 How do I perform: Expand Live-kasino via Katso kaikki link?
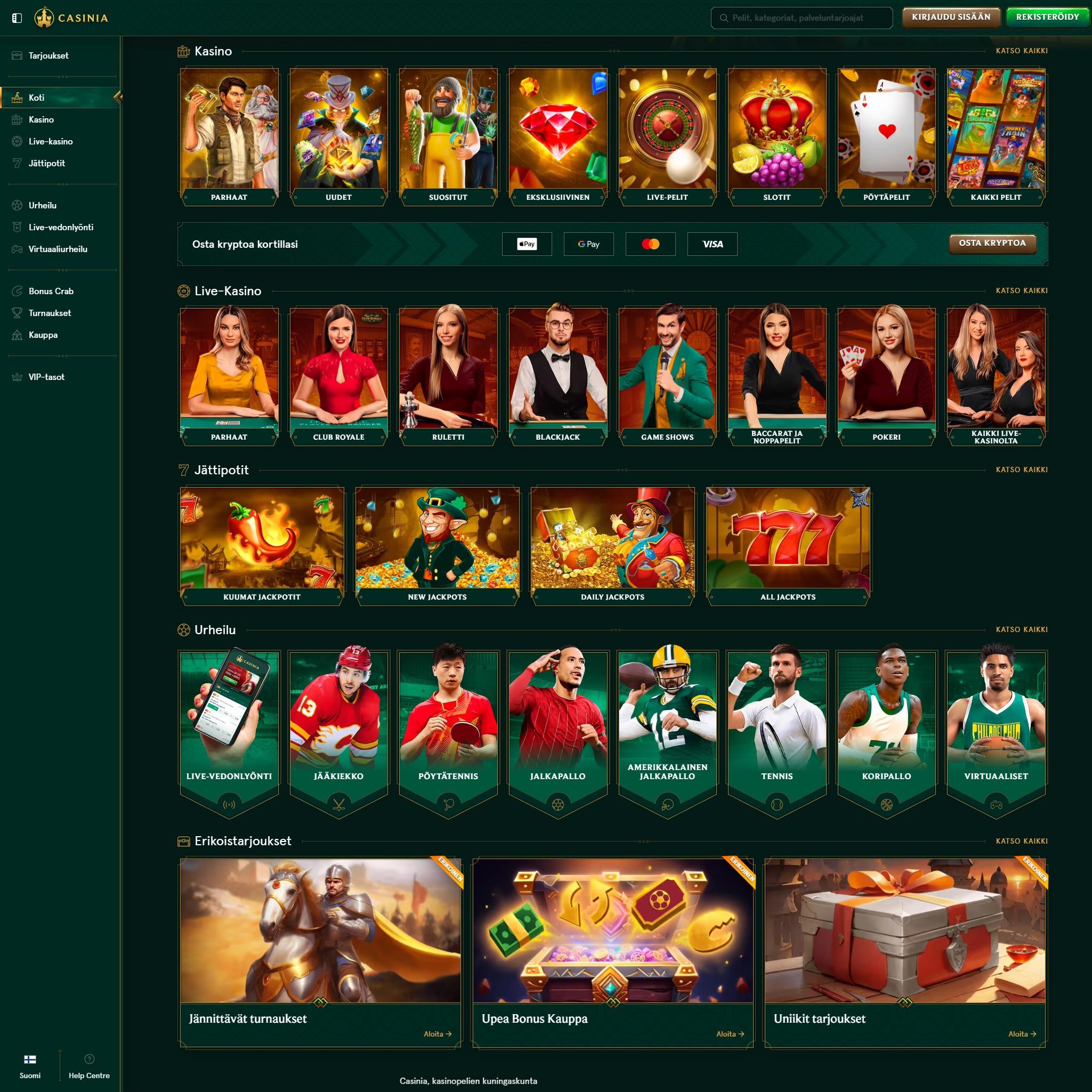pyautogui.click(x=1022, y=291)
